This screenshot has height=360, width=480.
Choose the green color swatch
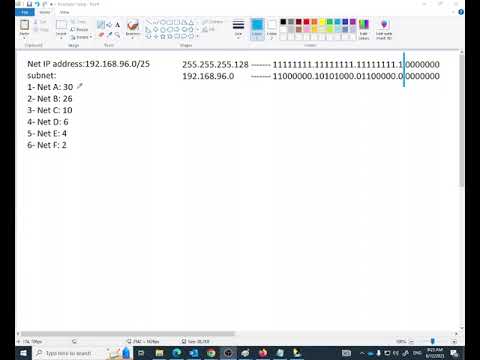pyautogui.click(x=330, y=22)
